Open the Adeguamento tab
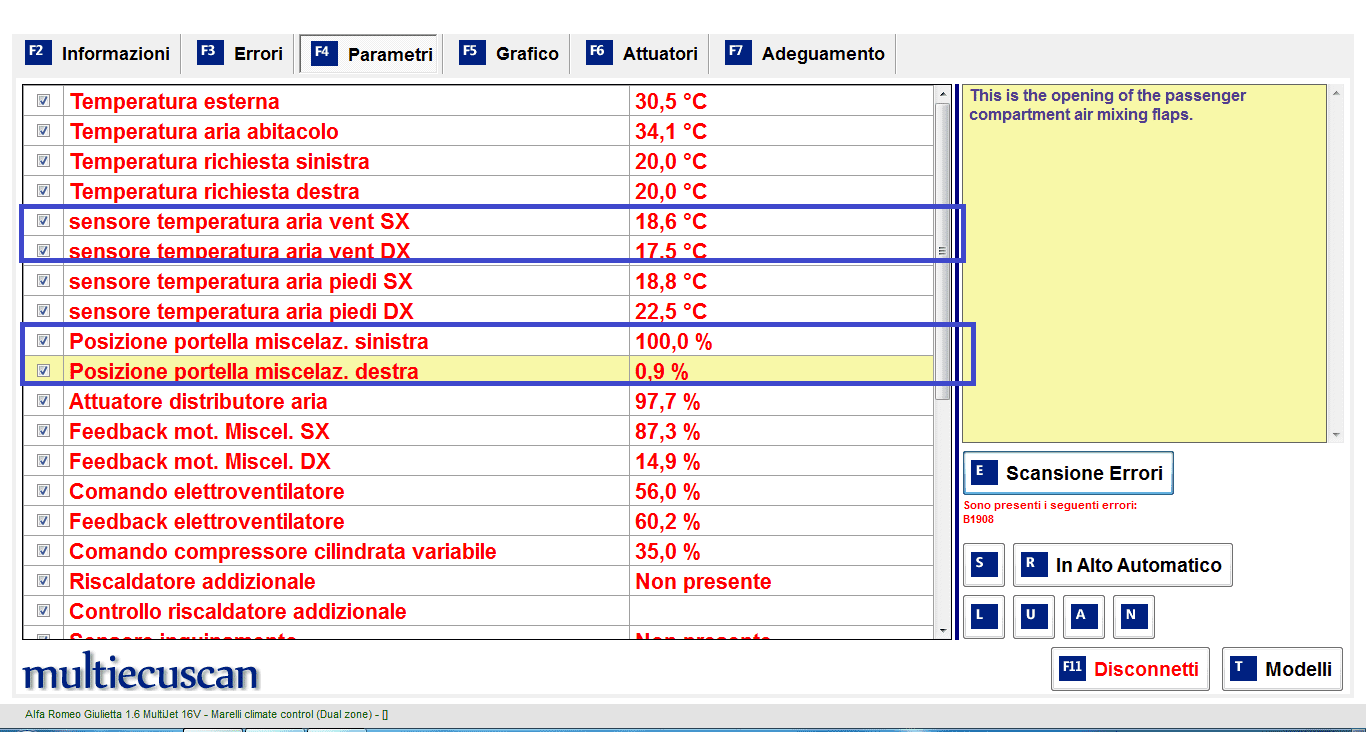Screen dimensions: 1369x732 [807, 54]
